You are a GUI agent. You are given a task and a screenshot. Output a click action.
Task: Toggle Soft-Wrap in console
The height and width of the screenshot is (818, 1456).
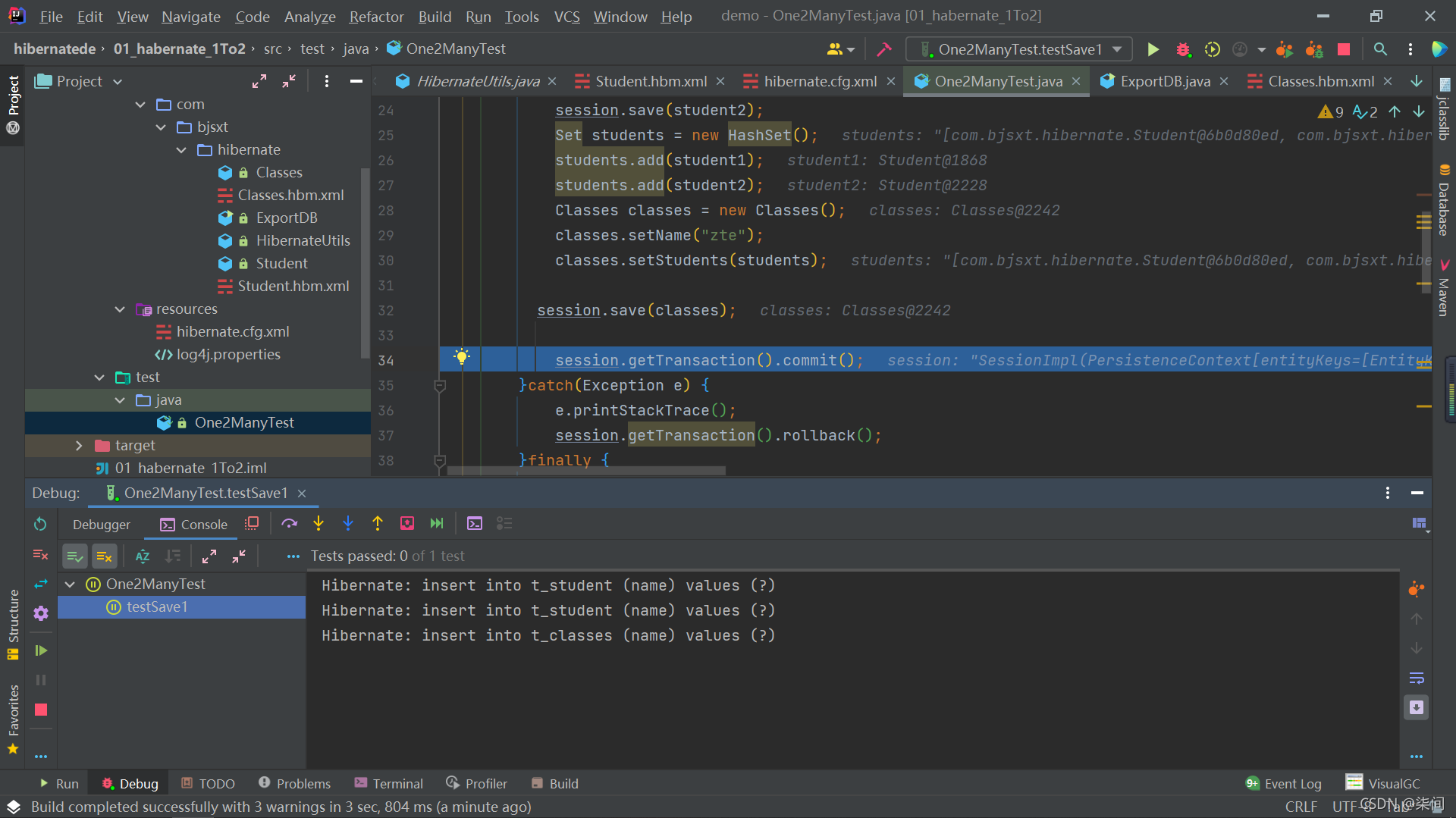click(x=1416, y=678)
